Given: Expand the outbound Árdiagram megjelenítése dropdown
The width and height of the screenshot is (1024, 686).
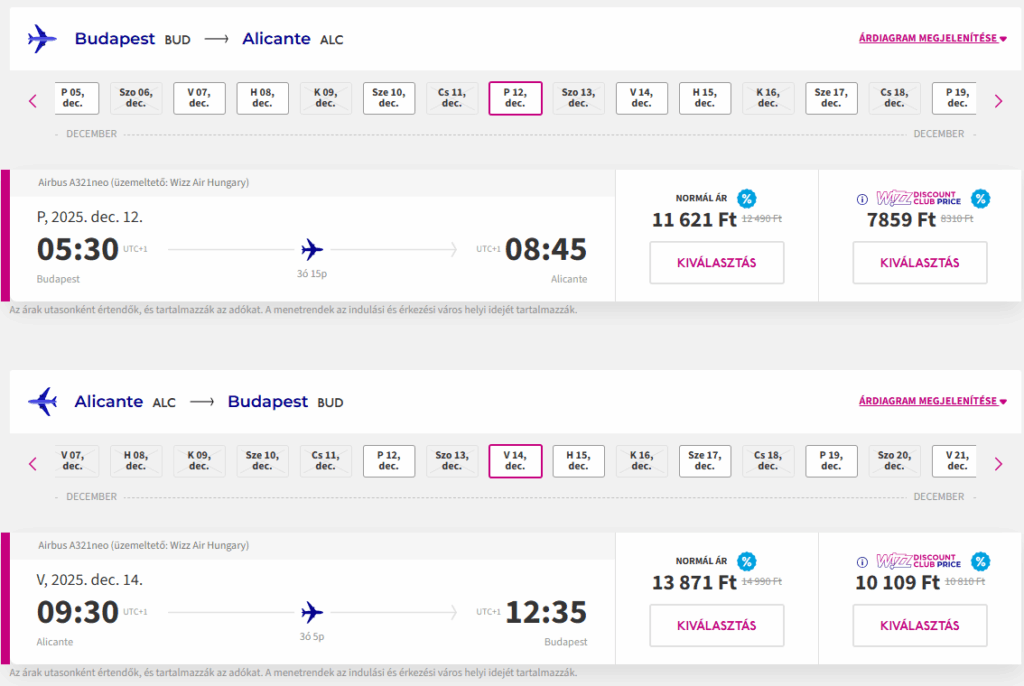Looking at the screenshot, I should click(933, 38).
